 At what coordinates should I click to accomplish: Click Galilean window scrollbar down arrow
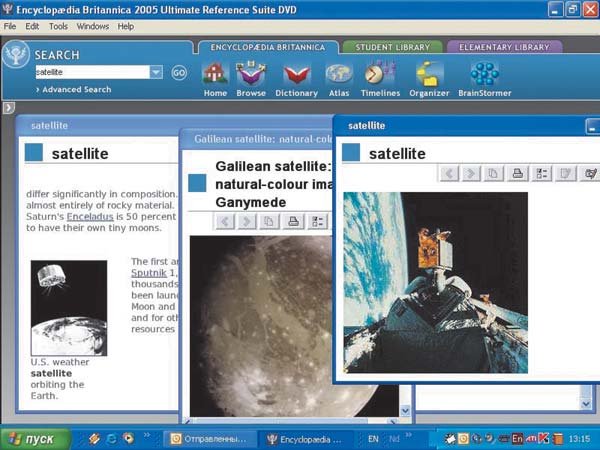(405, 411)
